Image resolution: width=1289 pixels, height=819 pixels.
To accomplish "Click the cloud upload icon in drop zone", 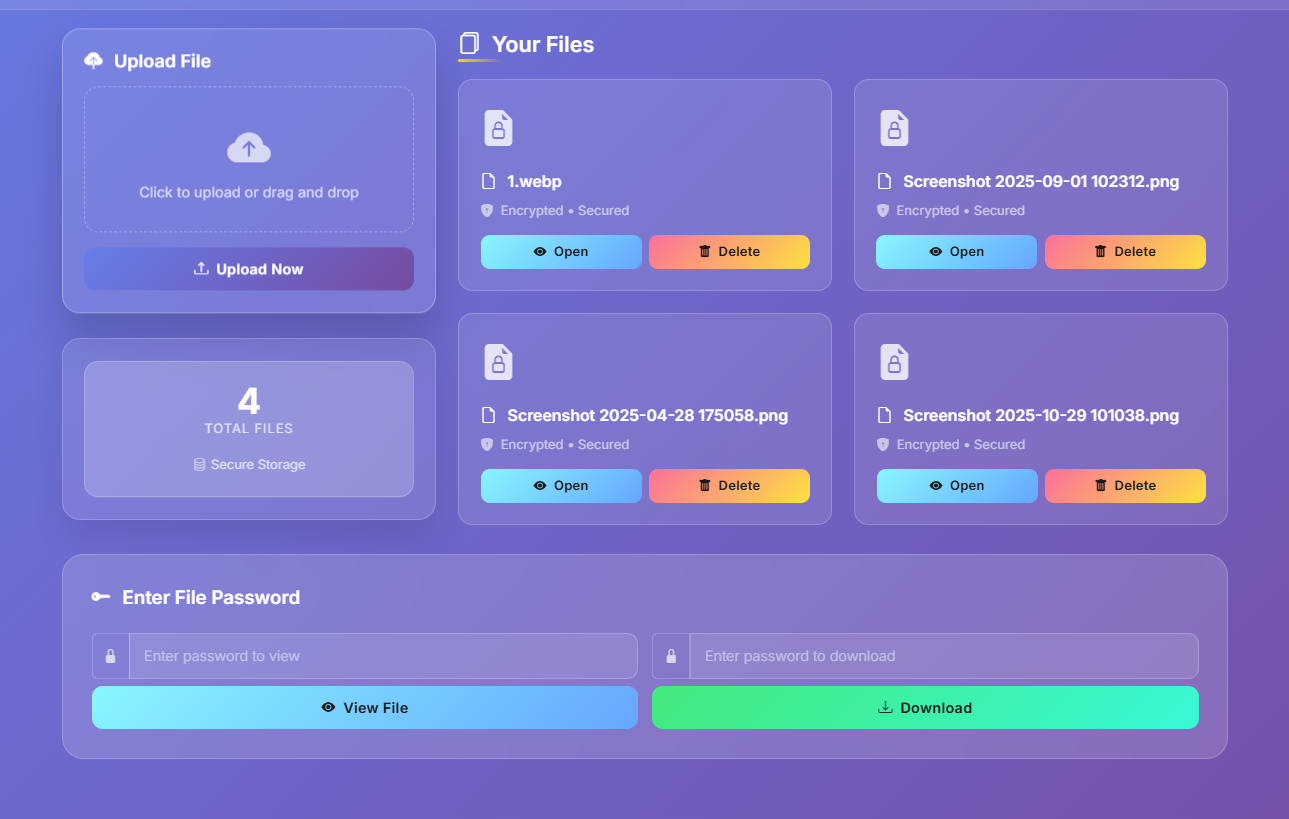I will pyautogui.click(x=249, y=148).
